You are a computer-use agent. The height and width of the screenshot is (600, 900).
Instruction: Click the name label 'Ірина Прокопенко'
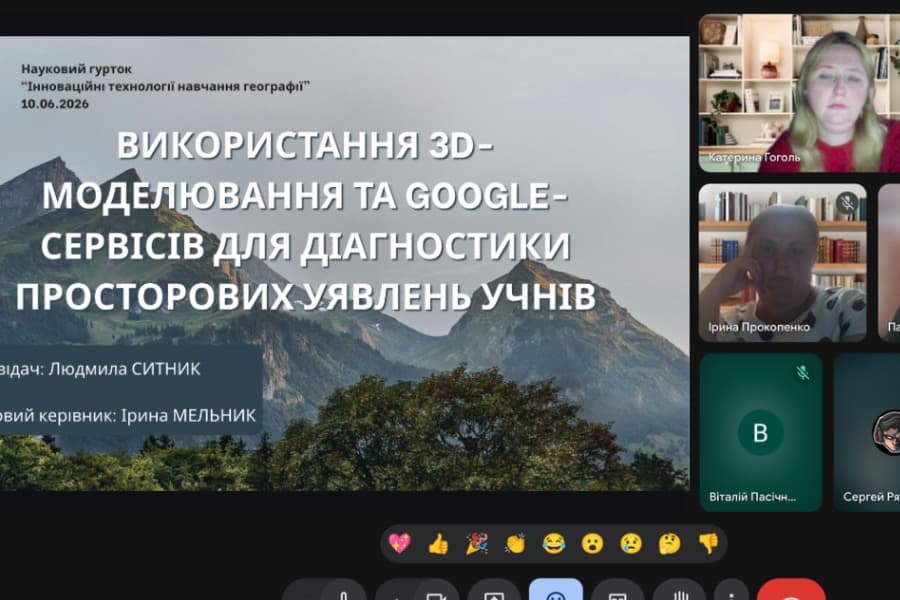tap(759, 327)
